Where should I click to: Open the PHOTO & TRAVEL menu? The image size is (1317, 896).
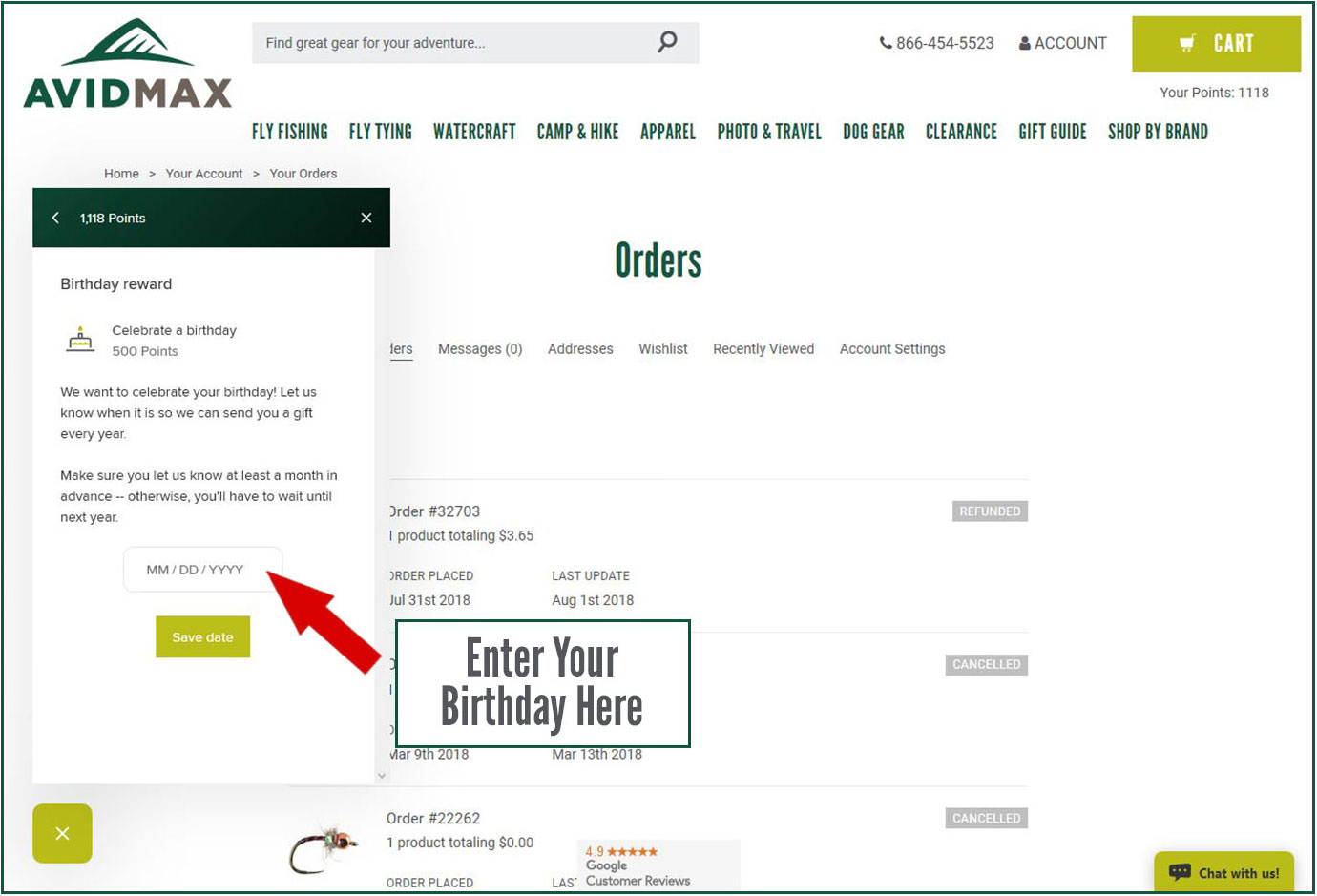[x=769, y=132]
